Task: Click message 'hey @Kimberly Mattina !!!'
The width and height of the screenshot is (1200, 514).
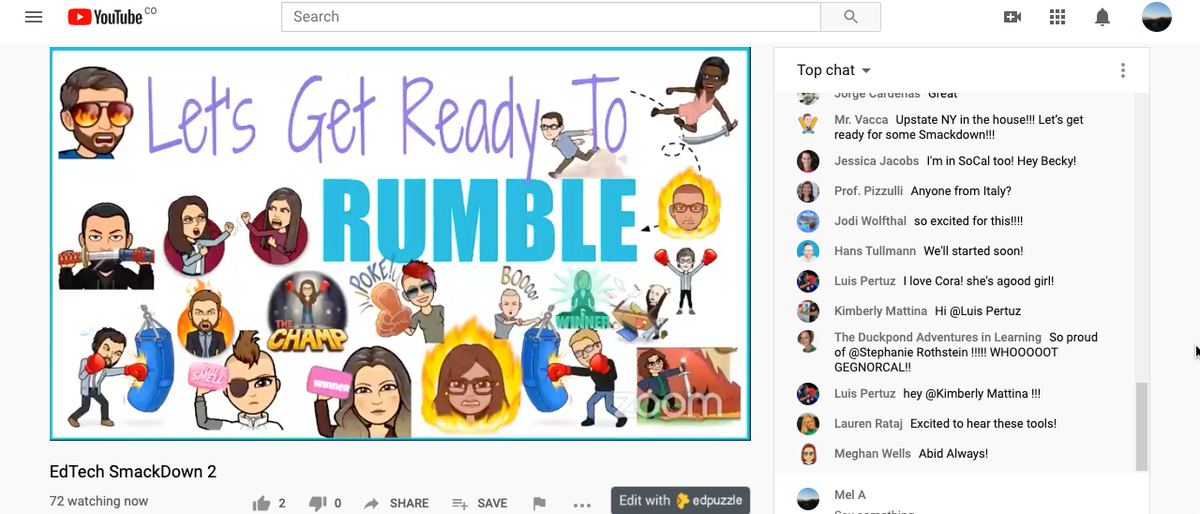Action: (x=972, y=394)
